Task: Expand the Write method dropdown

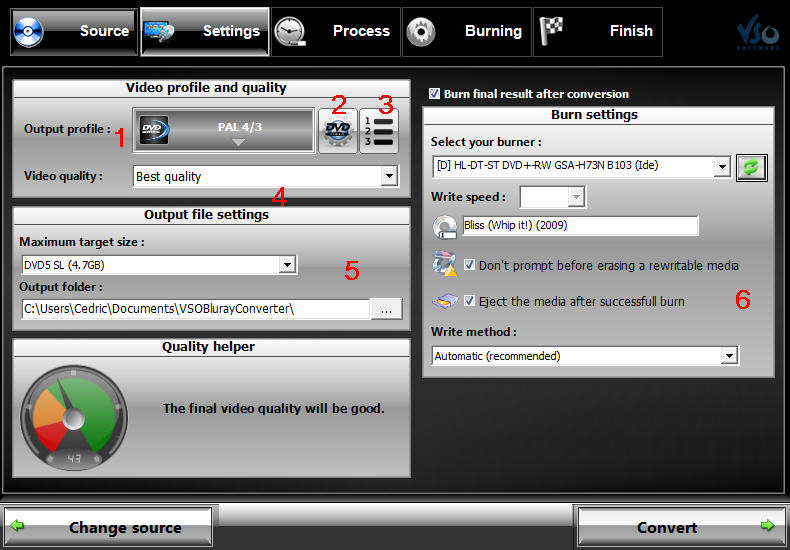Action: (x=729, y=356)
